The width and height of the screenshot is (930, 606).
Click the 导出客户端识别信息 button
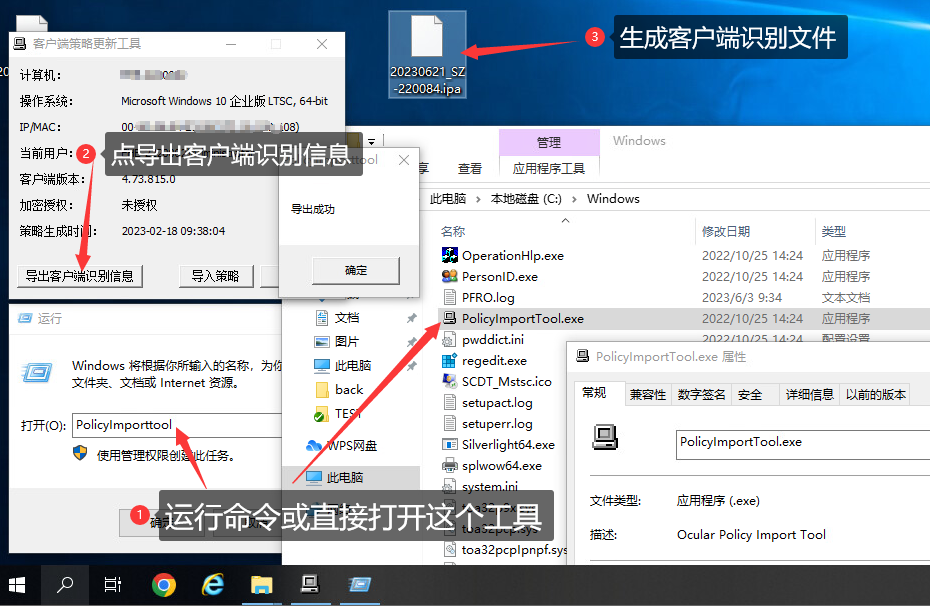pos(79,276)
